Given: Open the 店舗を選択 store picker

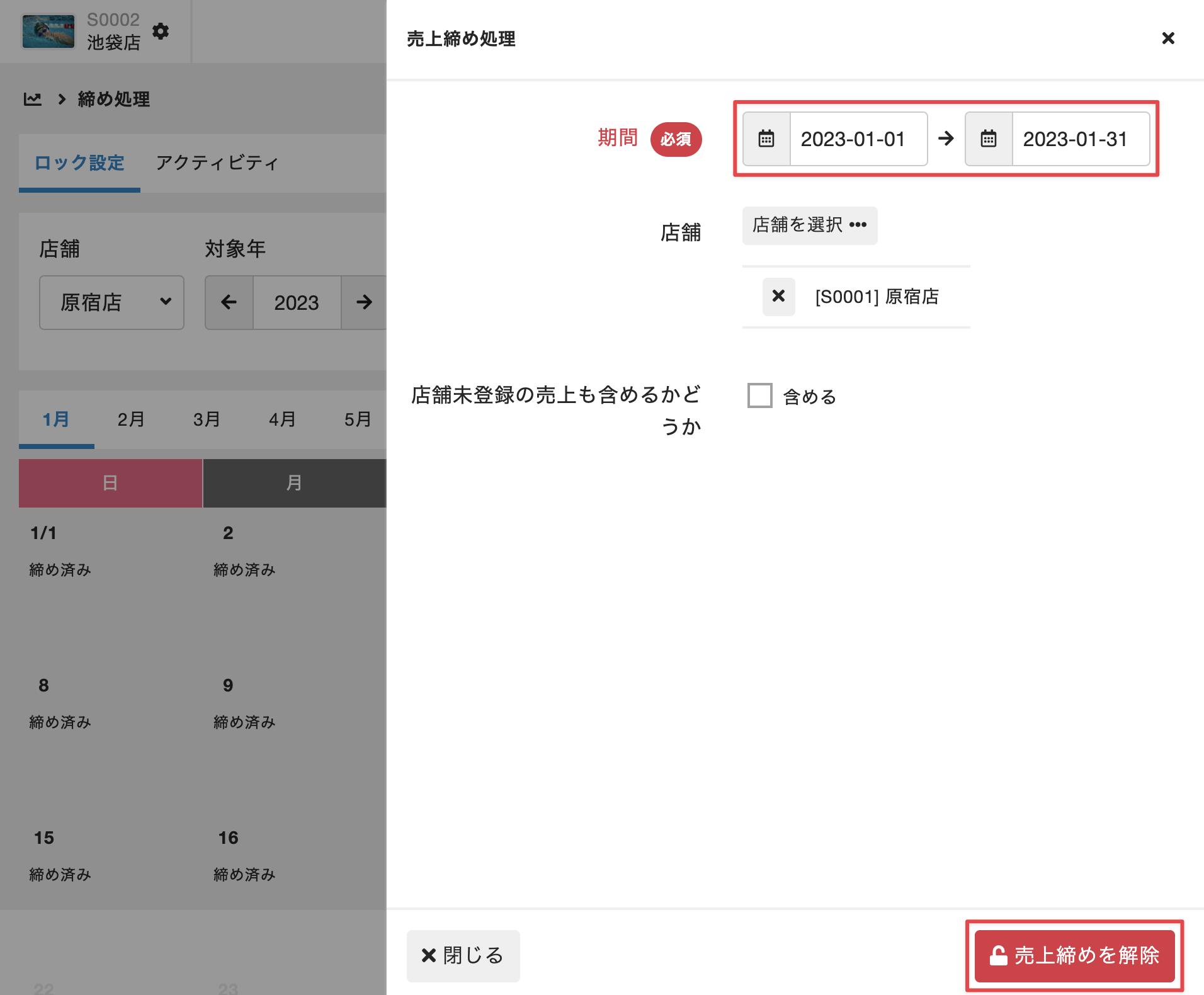Looking at the screenshot, I should tap(809, 225).
